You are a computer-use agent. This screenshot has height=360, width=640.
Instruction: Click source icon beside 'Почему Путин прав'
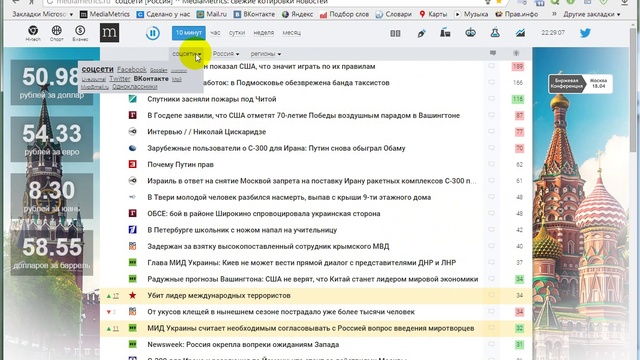coord(133,164)
